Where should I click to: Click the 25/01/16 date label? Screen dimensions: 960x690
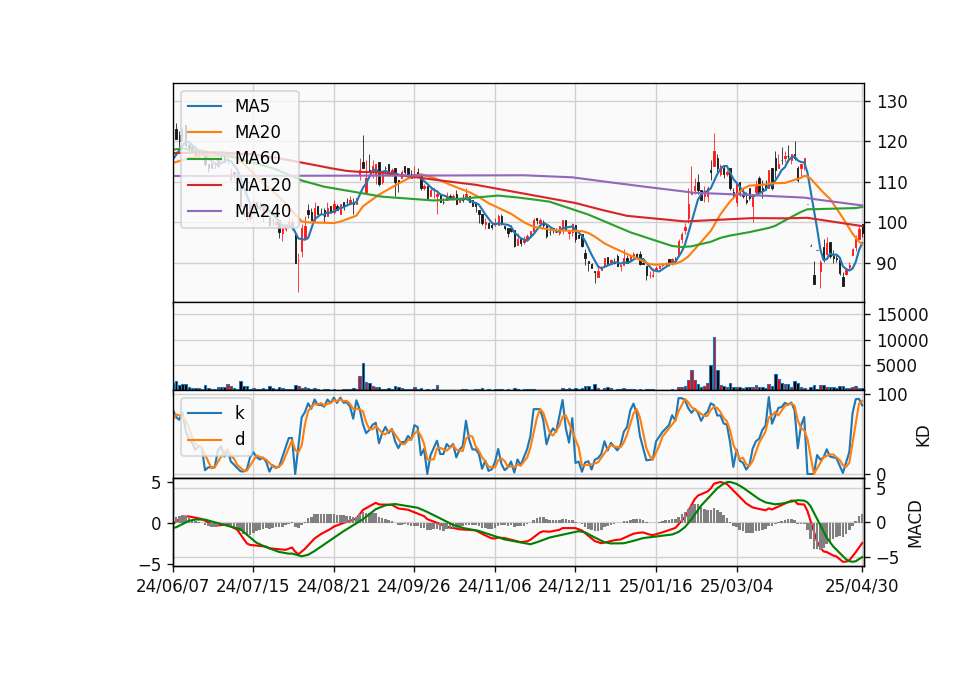(x=656, y=586)
